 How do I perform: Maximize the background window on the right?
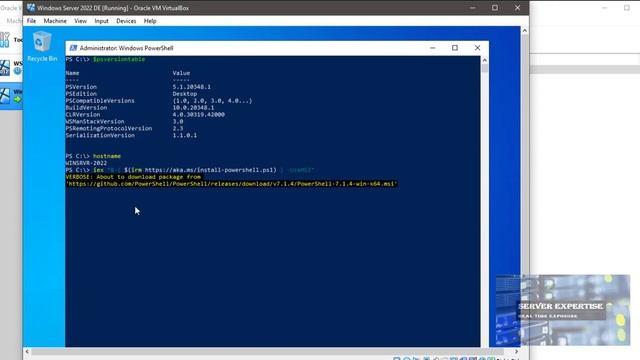click(x=627, y=7)
